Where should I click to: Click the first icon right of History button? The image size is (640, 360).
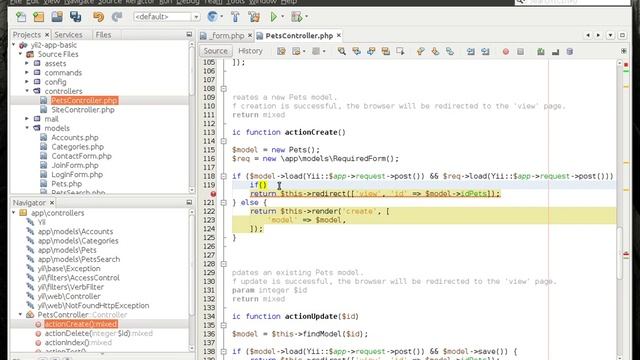point(281,51)
